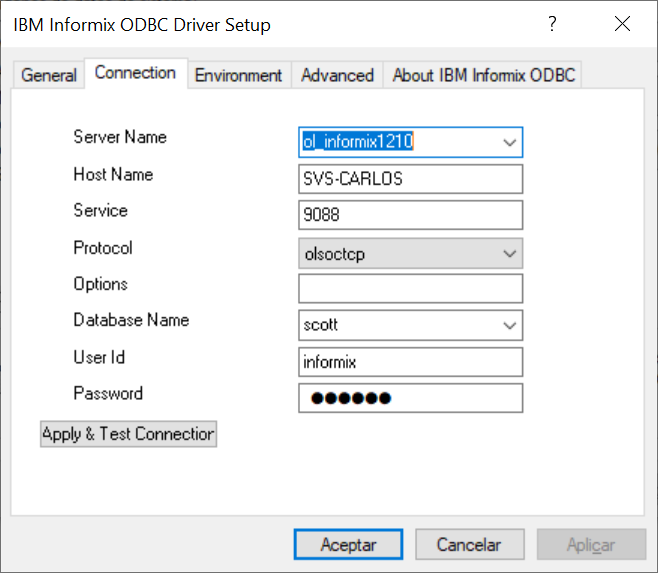Expand the Protocol dropdown arrow

pos(509,254)
